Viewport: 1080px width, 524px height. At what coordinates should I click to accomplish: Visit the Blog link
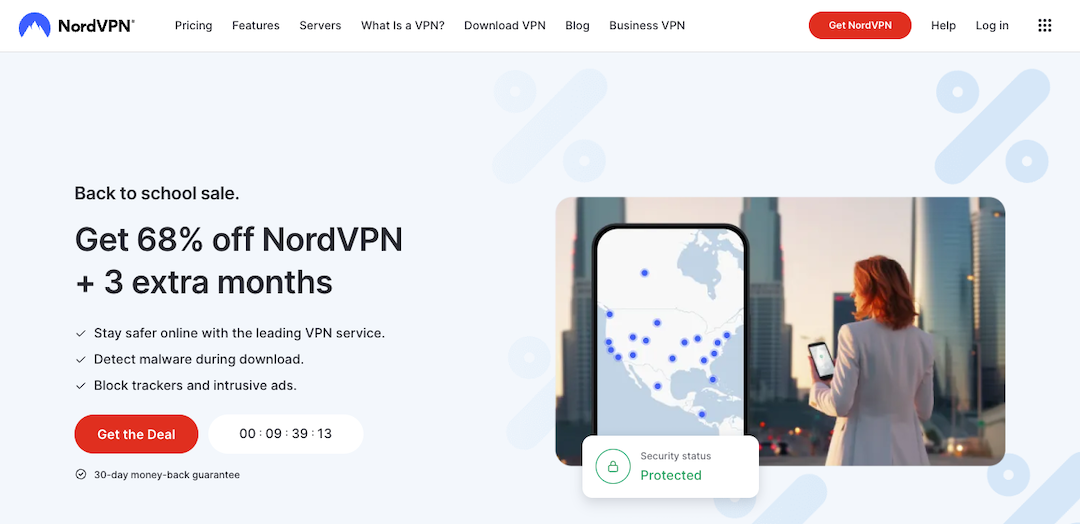pyautogui.click(x=577, y=25)
